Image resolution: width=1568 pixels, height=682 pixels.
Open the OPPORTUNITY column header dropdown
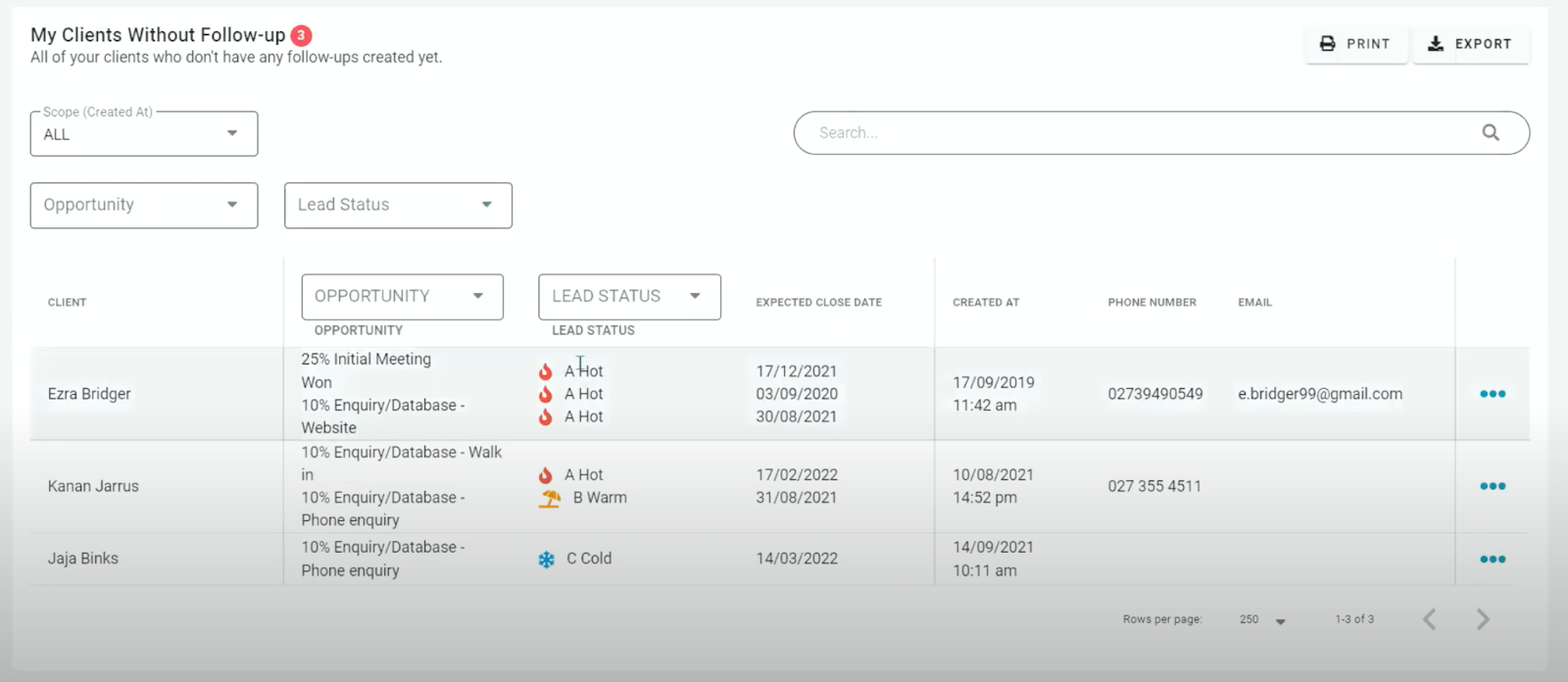point(402,296)
